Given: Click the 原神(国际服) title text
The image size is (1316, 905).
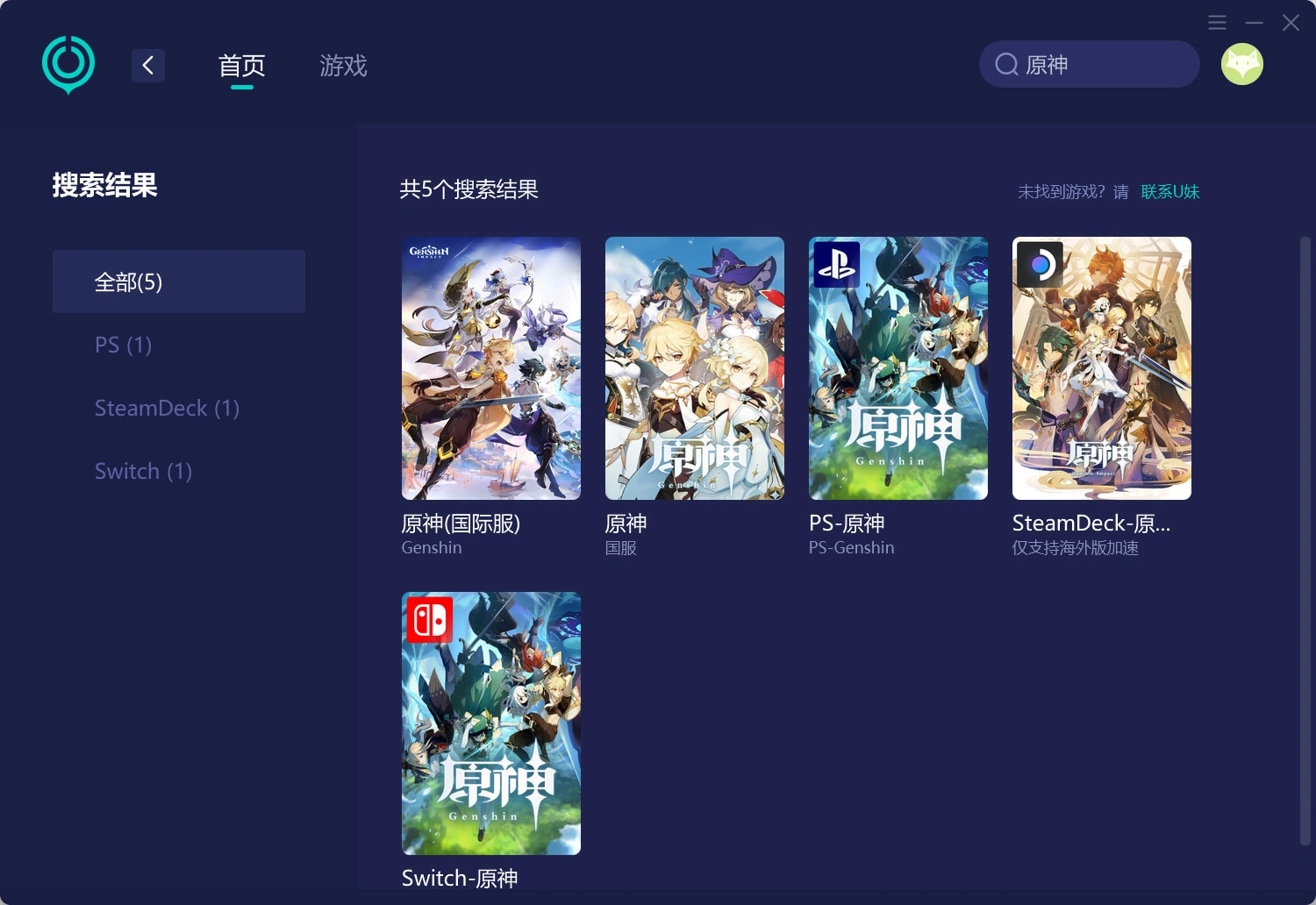Looking at the screenshot, I should coord(461,524).
